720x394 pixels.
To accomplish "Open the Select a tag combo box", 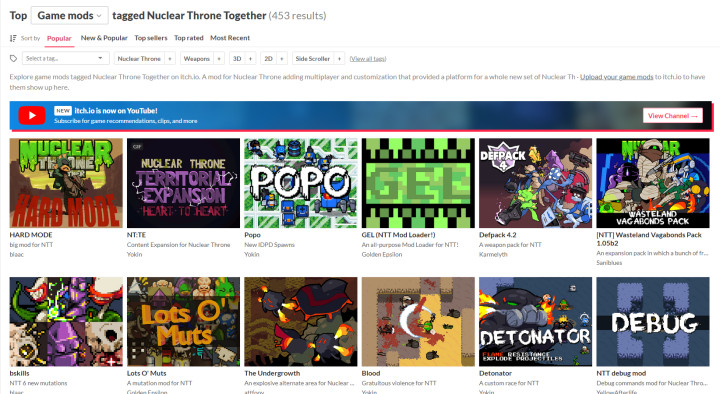I will (65, 58).
